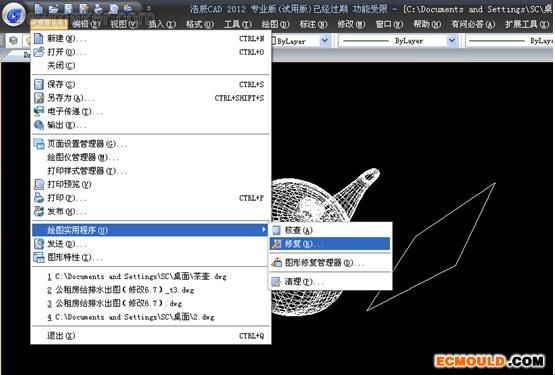Click the GstarCAD round application logo button

coord(14,15)
